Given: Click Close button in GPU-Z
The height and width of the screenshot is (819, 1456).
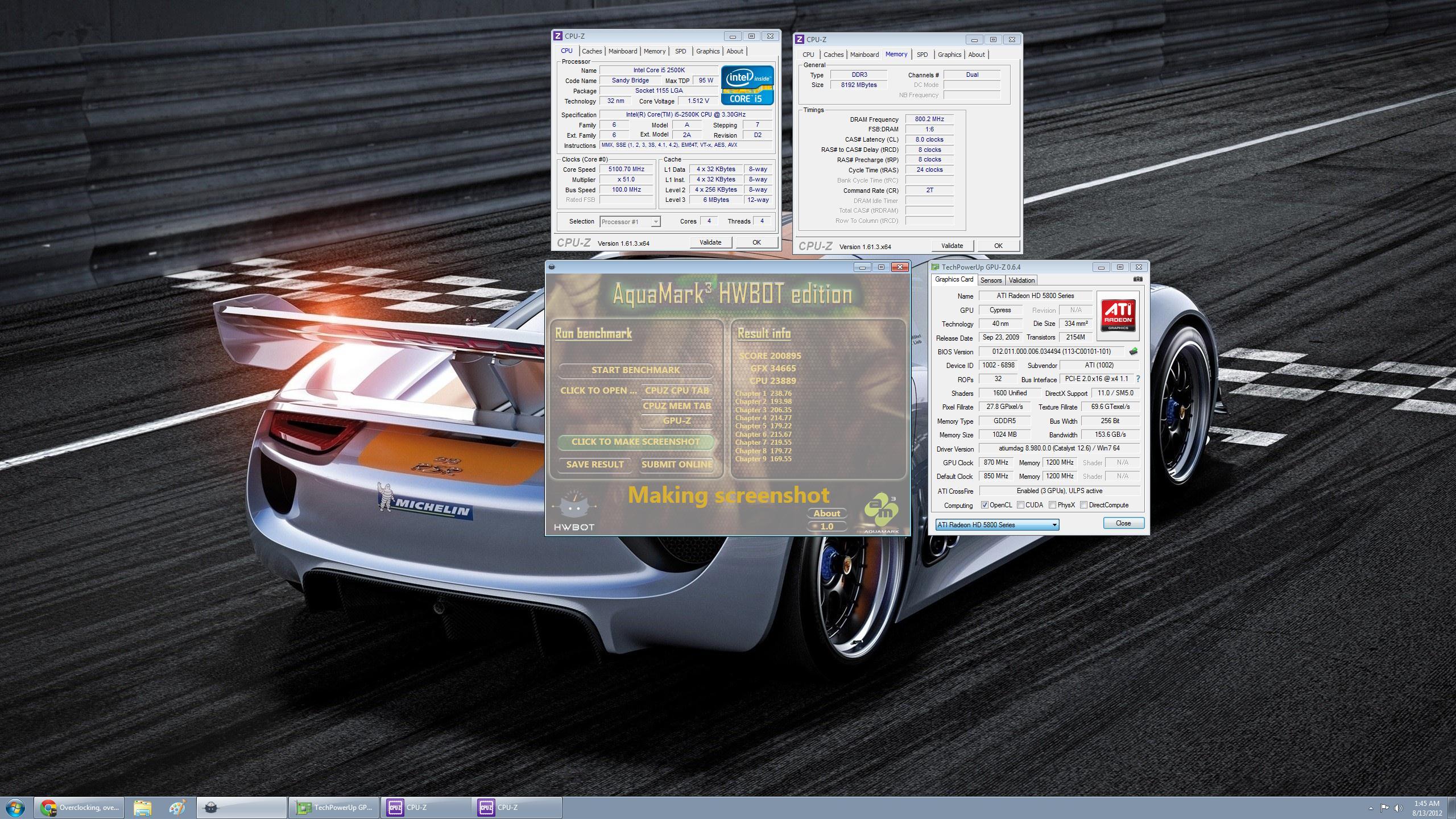Looking at the screenshot, I should pos(1123,523).
